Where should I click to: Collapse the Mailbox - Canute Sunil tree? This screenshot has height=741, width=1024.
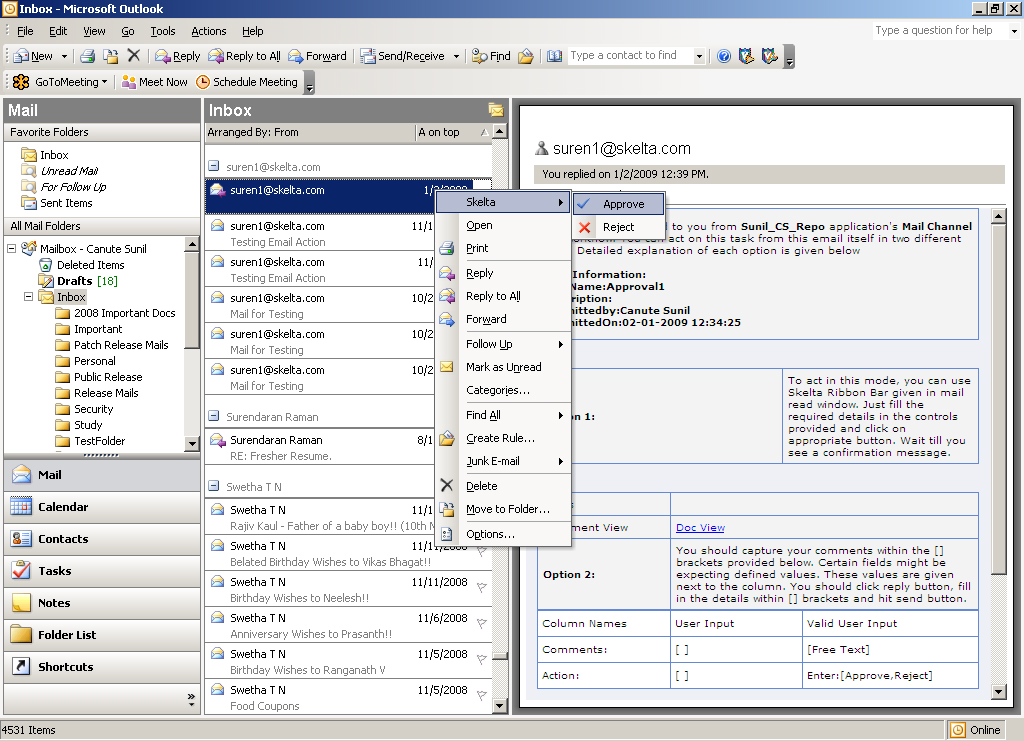click(x=12, y=249)
